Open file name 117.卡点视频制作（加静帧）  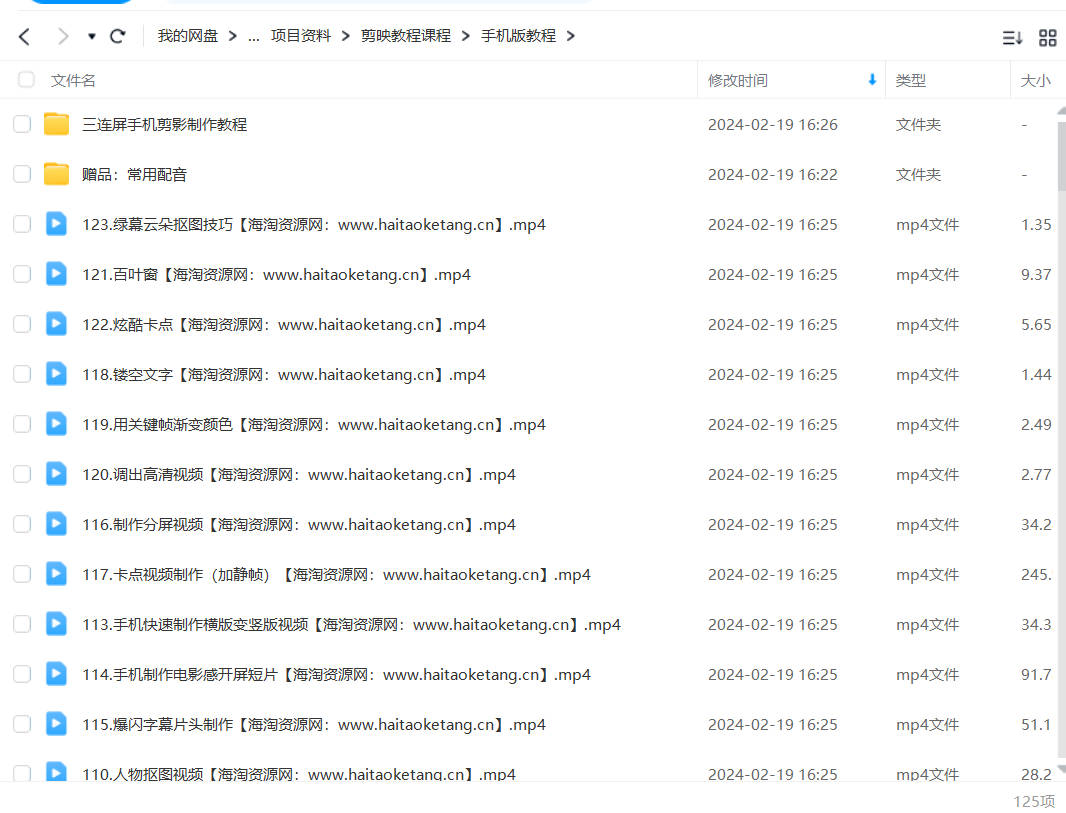click(337, 574)
